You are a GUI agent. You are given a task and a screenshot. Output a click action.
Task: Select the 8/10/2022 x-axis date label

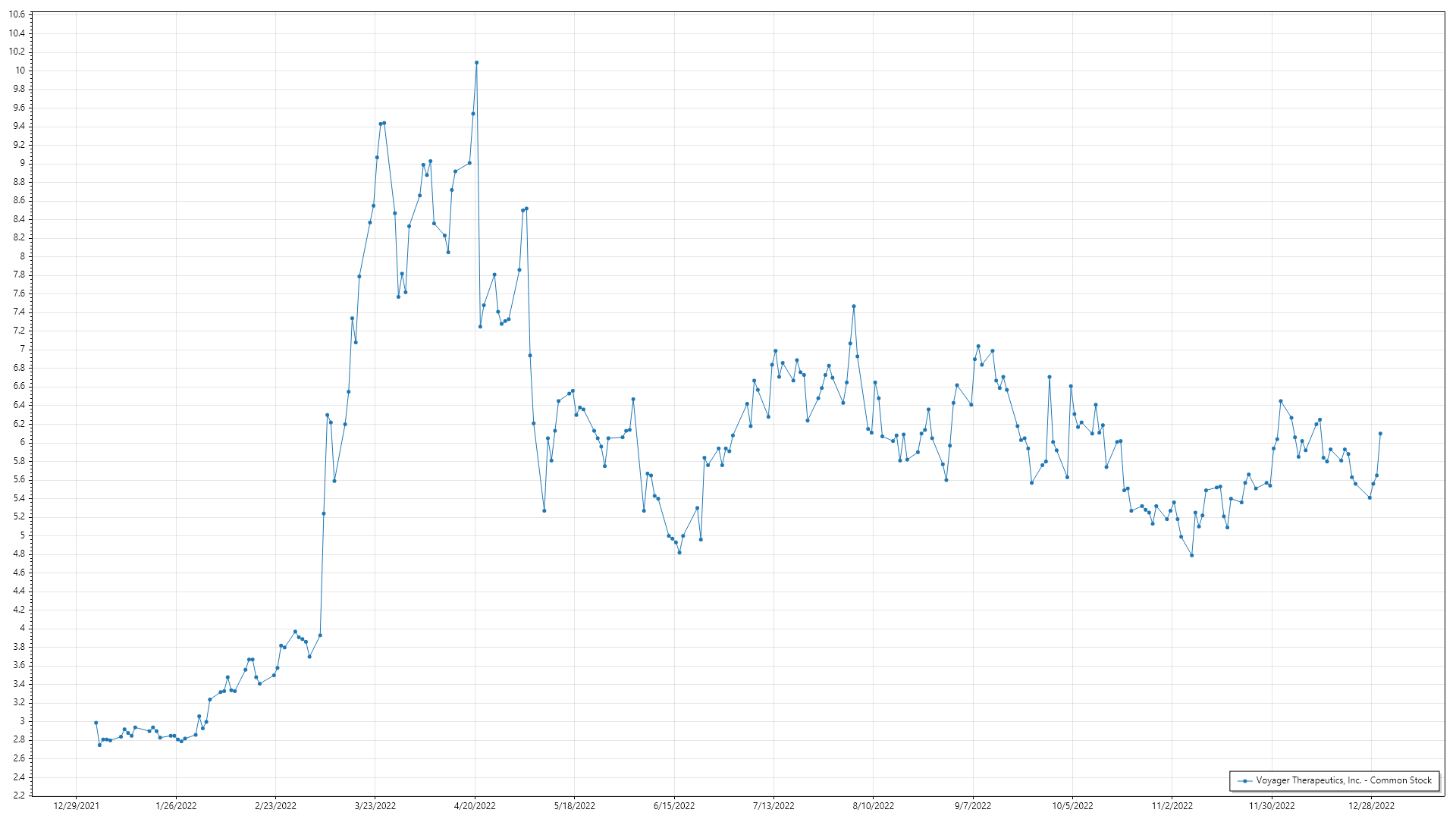873,806
